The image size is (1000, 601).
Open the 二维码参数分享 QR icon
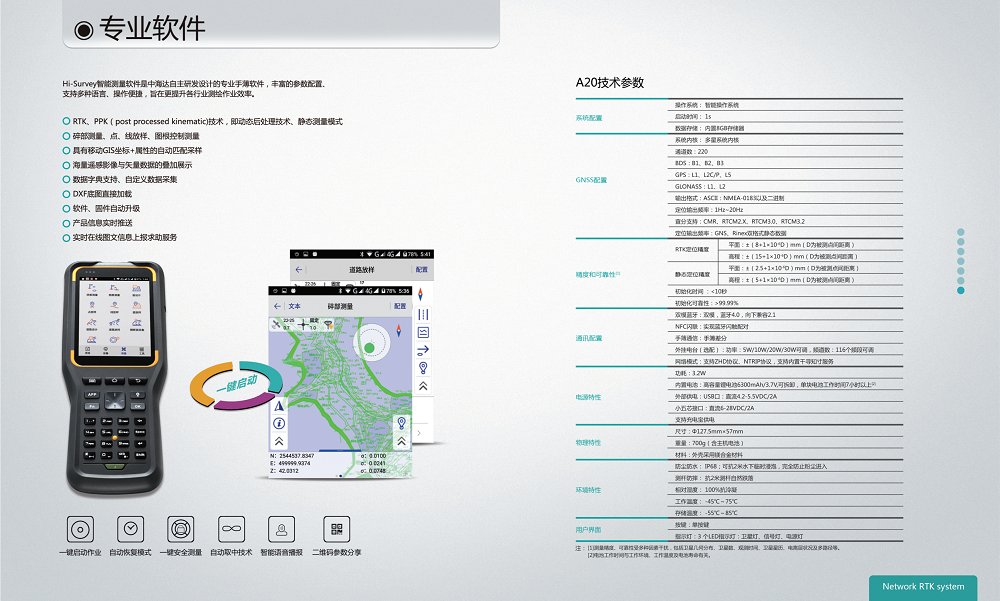(x=336, y=529)
